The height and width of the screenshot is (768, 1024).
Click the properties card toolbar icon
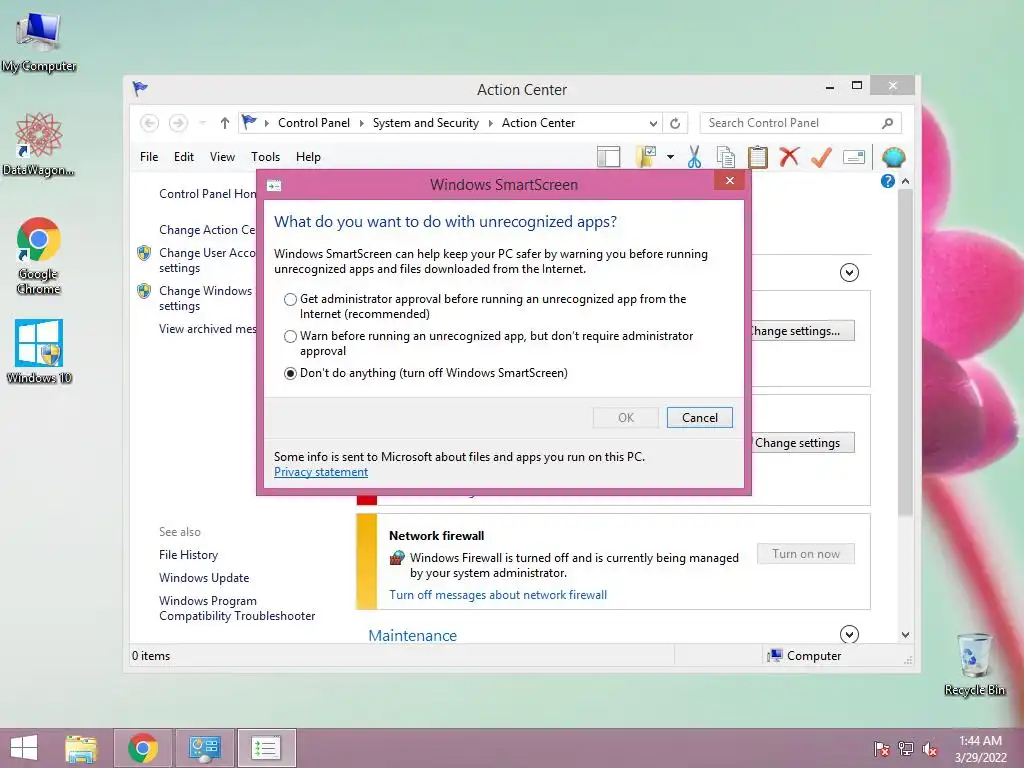click(x=854, y=157)
